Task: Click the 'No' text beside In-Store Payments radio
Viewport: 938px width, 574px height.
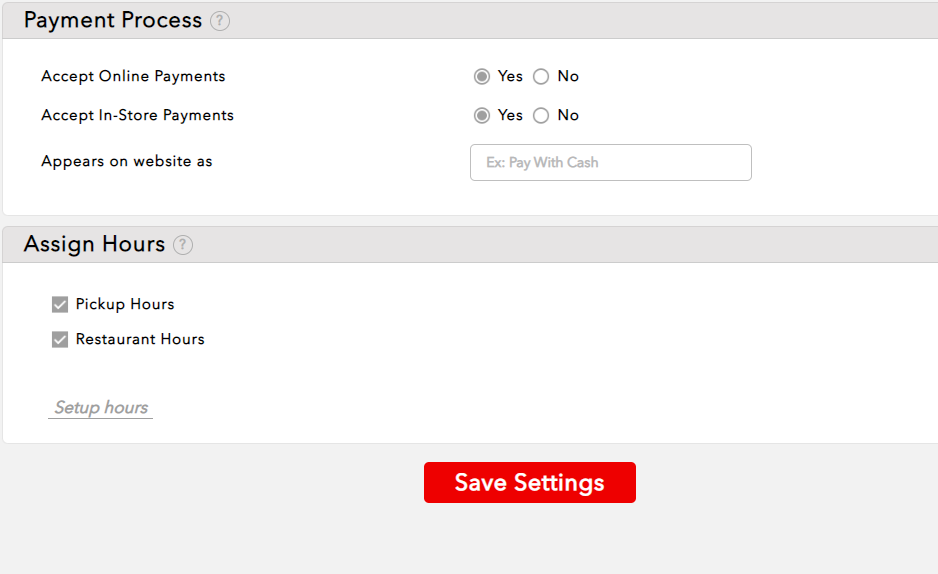Action: click(568, 116)
